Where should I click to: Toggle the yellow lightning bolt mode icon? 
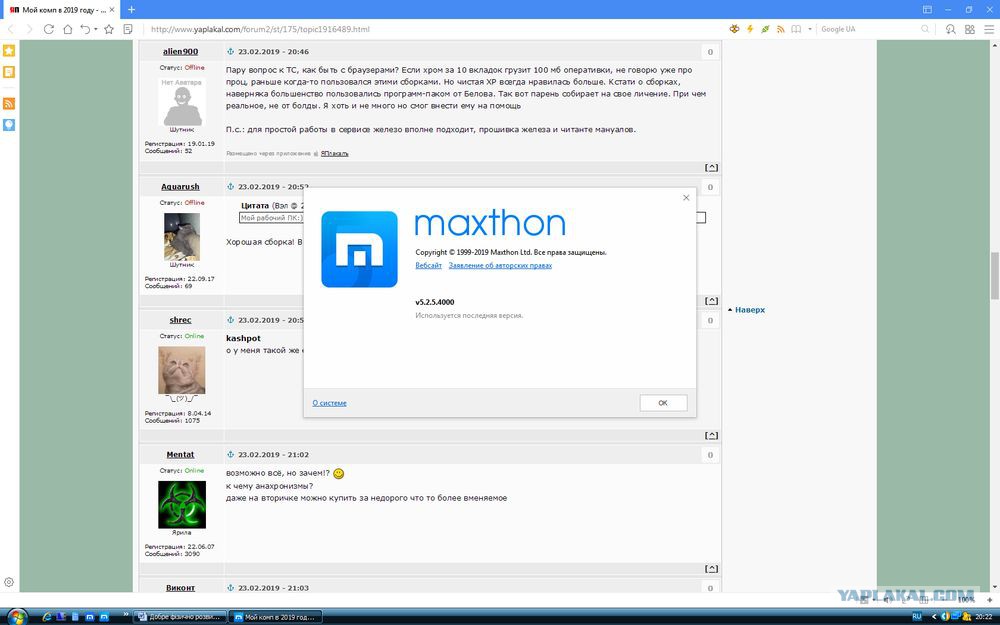pos(750,29)
